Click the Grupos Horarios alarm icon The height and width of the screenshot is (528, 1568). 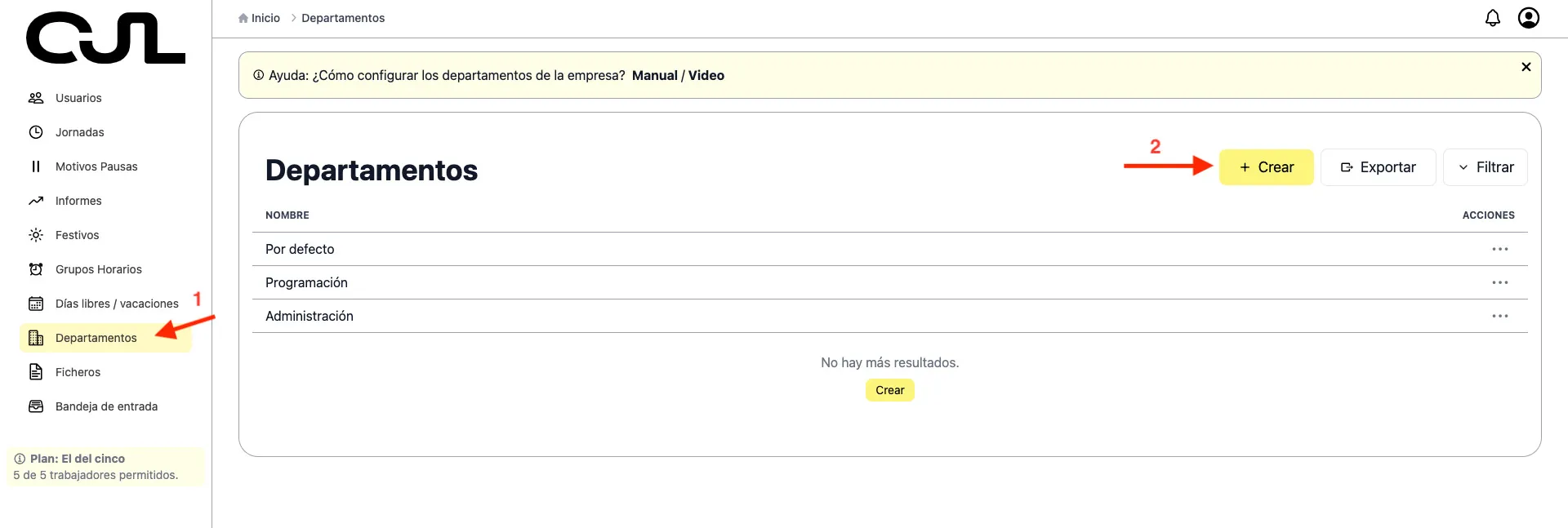pos(36,269)
